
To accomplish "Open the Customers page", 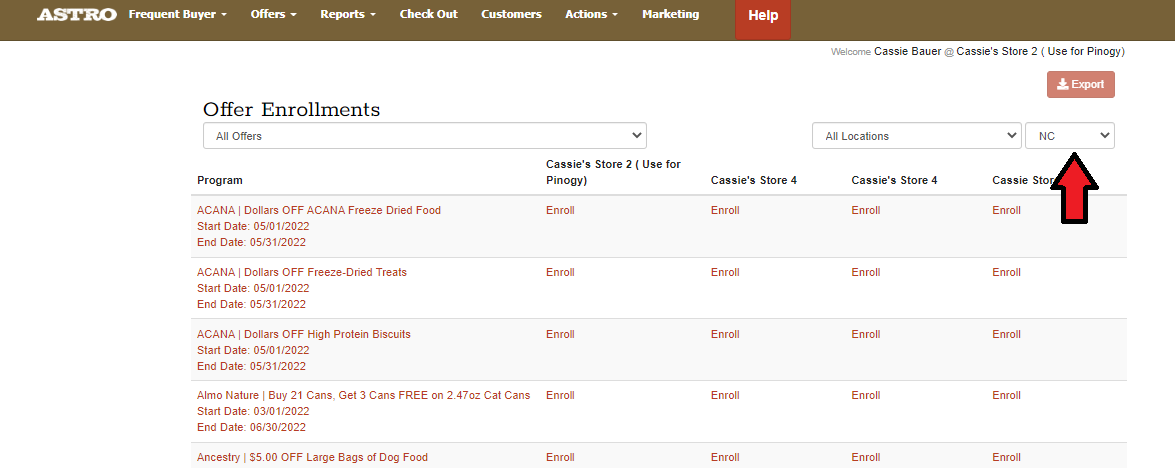I will 511,15.
